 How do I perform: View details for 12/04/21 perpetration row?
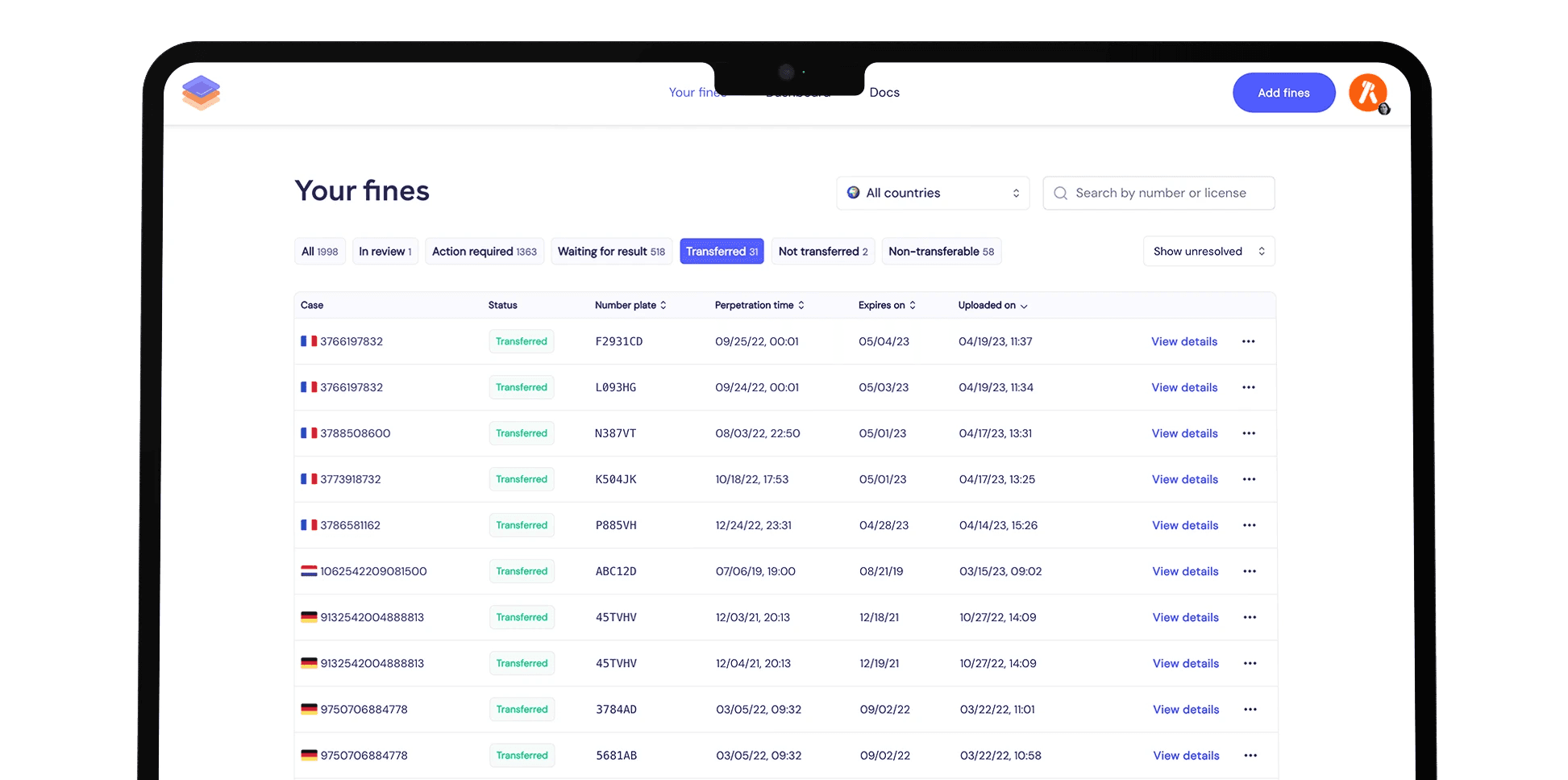pos(1186,663)
